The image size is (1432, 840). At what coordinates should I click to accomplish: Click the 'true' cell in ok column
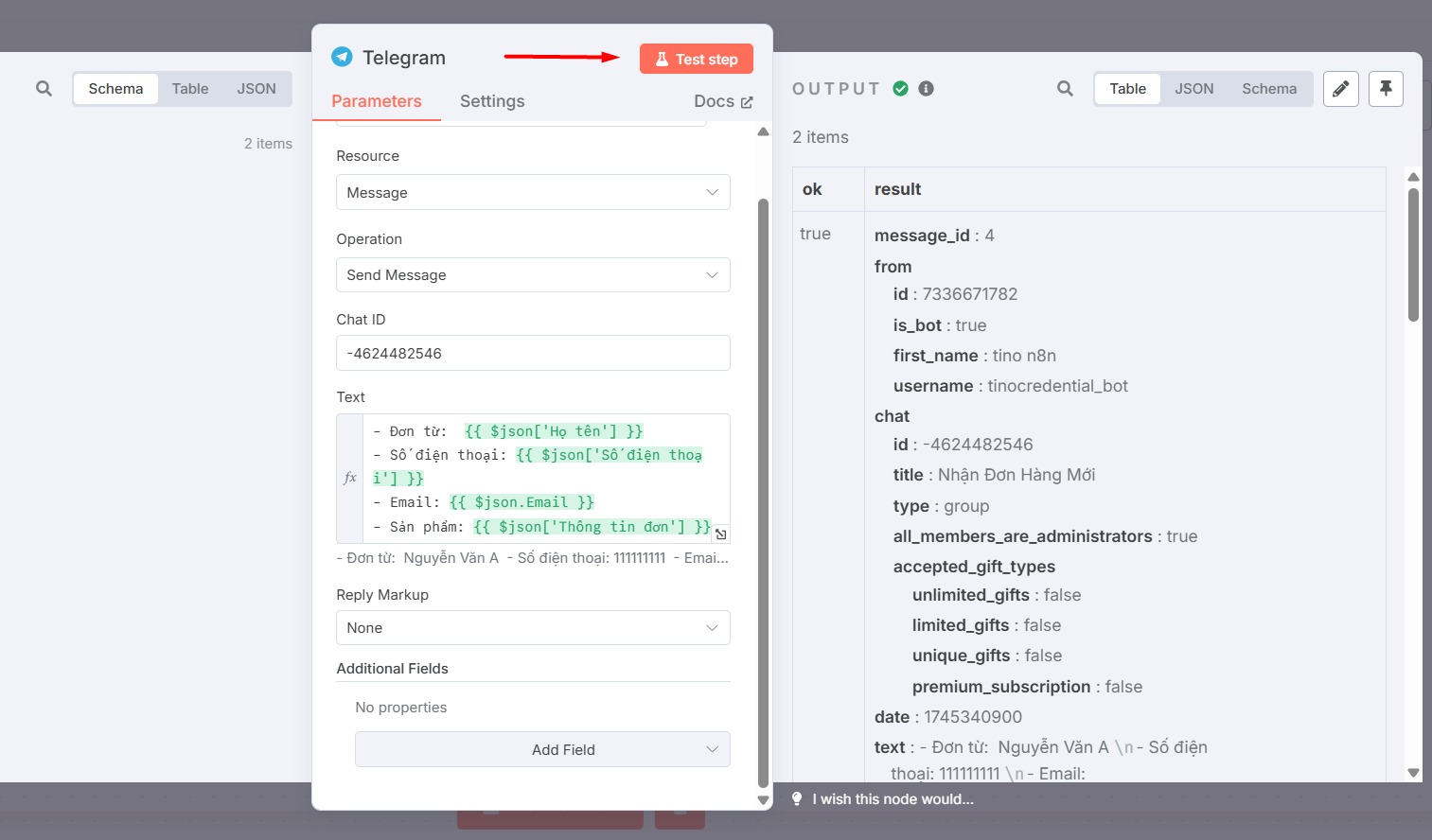tap(815, 234)
